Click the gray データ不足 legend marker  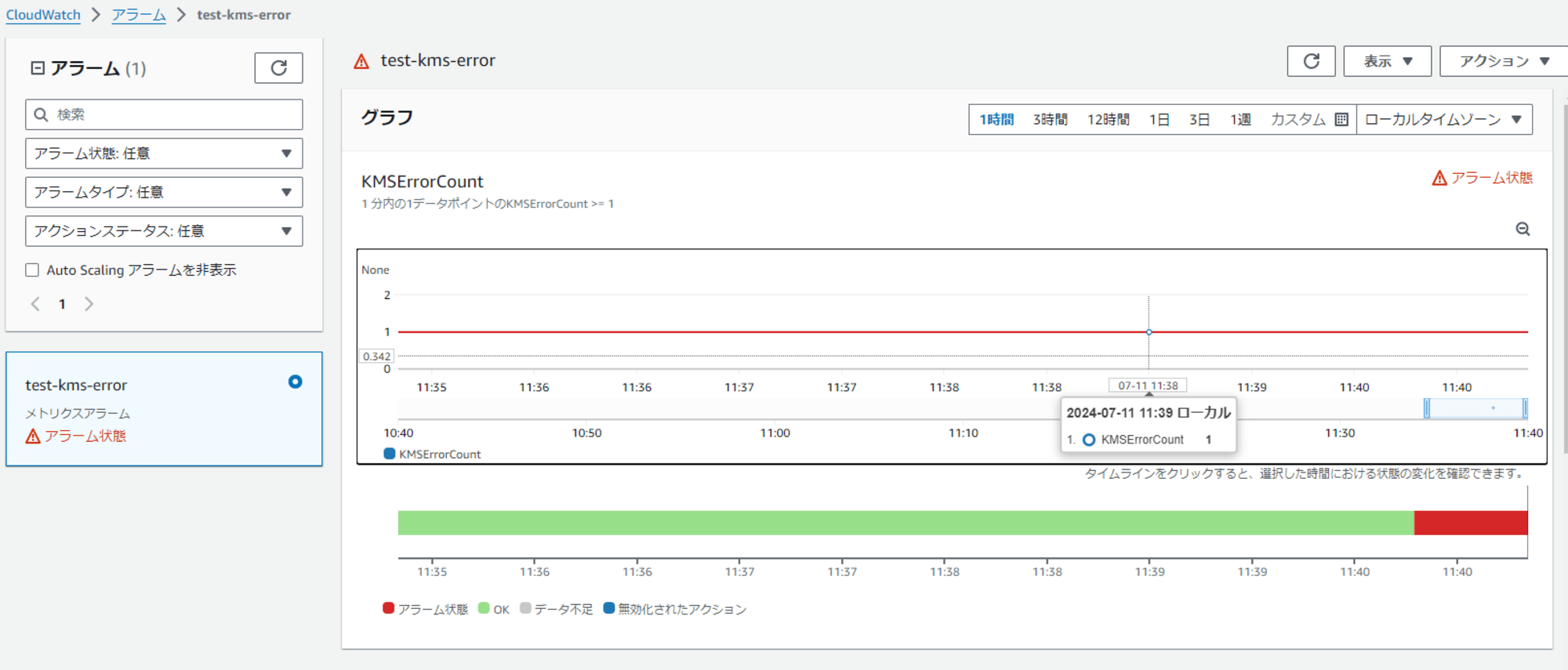tap(525, 608)
